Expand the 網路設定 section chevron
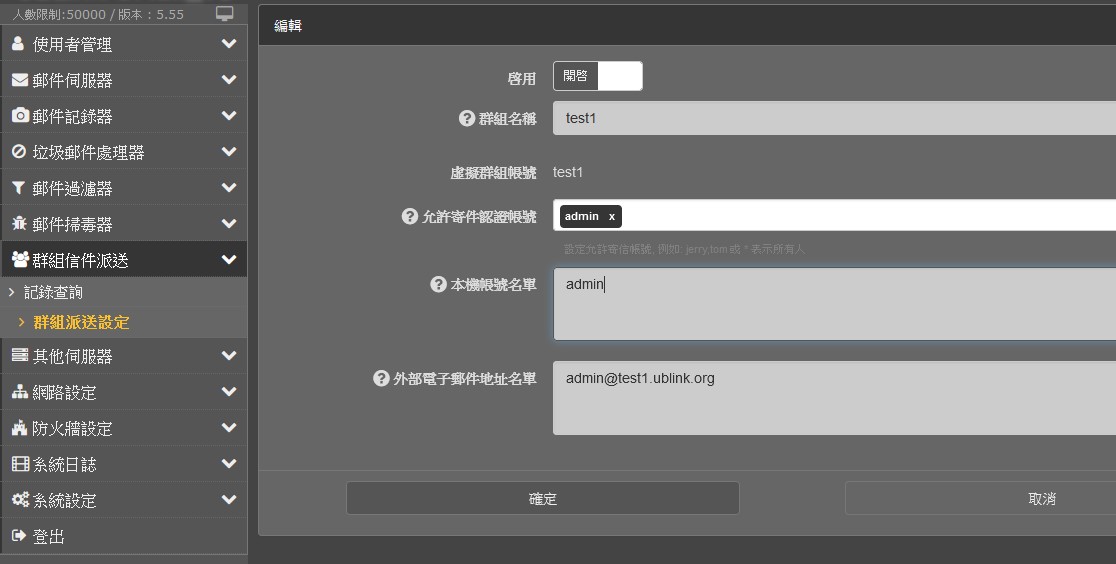 pos(229,392)
